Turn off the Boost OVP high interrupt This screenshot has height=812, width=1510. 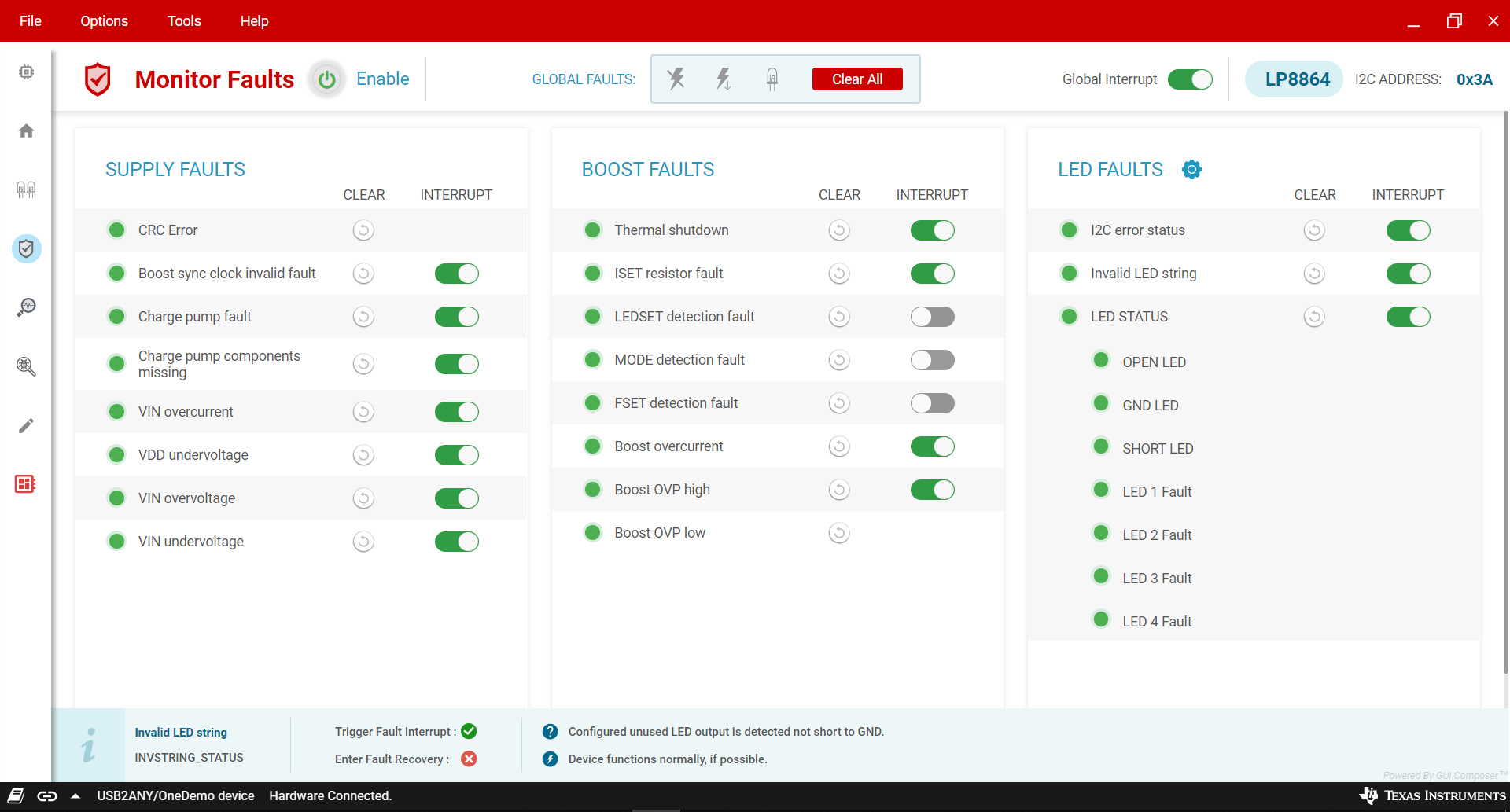click(932, 490)
